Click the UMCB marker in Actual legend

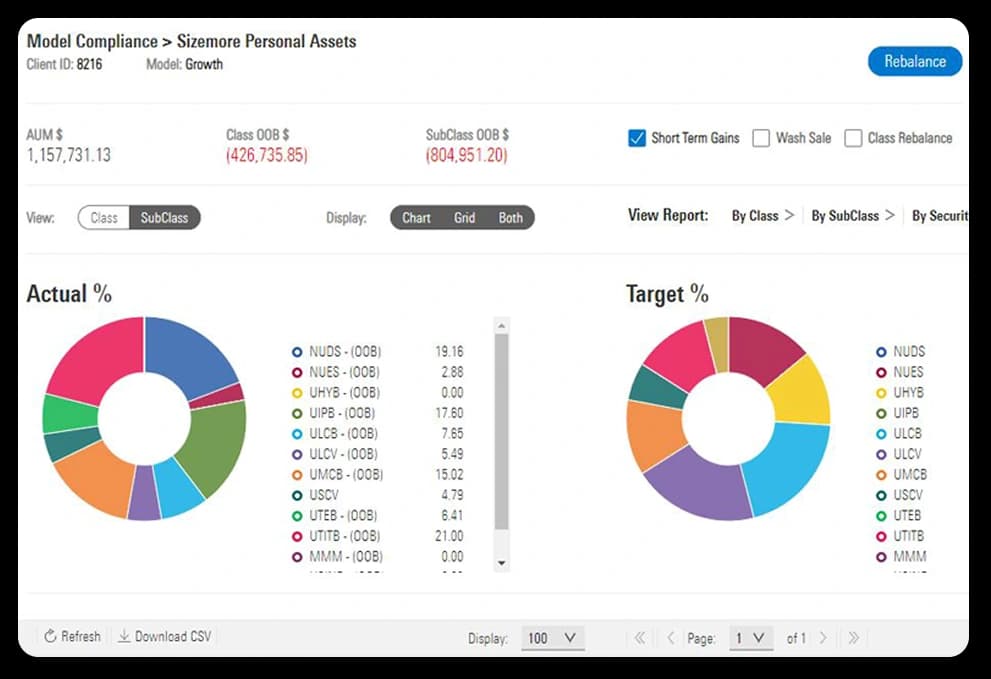coord(297,475)
